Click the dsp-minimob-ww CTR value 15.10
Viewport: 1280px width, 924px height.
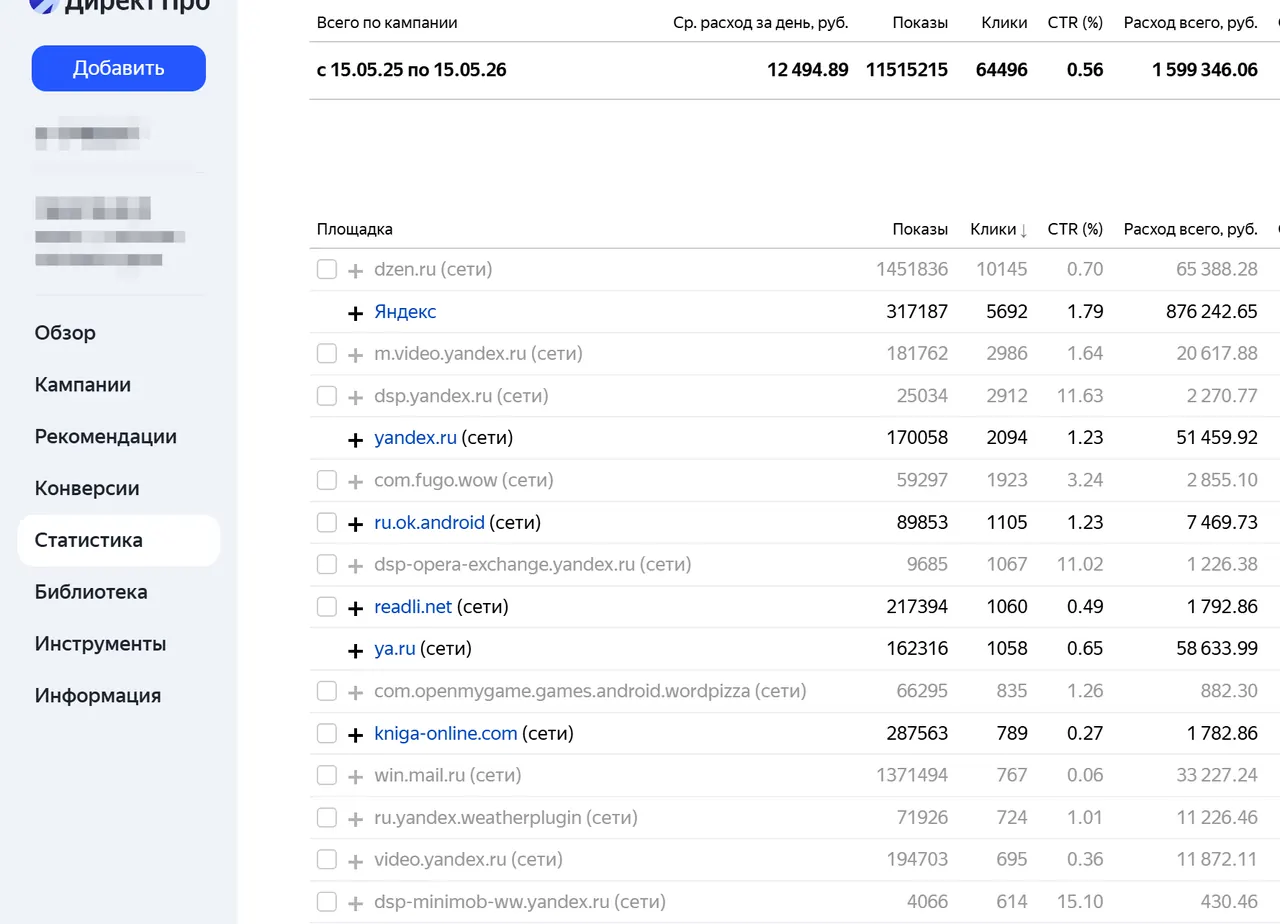[x=1080, y=902]
